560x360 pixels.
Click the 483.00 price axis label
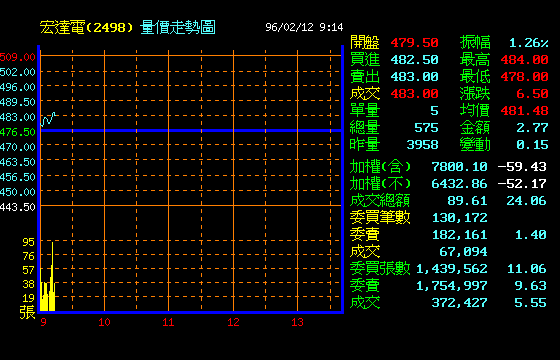(18, 117)
